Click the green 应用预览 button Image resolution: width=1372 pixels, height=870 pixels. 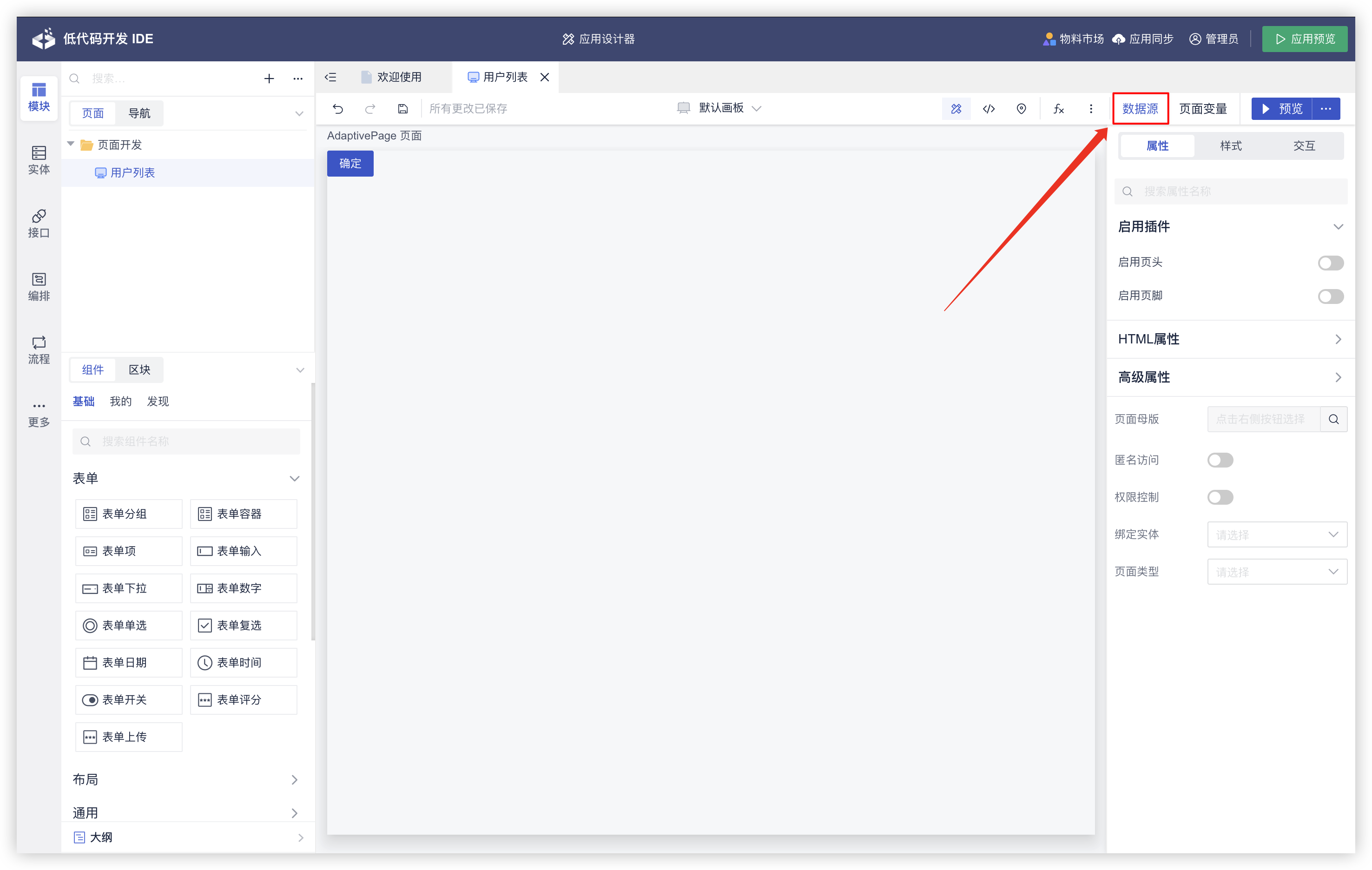[x=1304, y=39]
